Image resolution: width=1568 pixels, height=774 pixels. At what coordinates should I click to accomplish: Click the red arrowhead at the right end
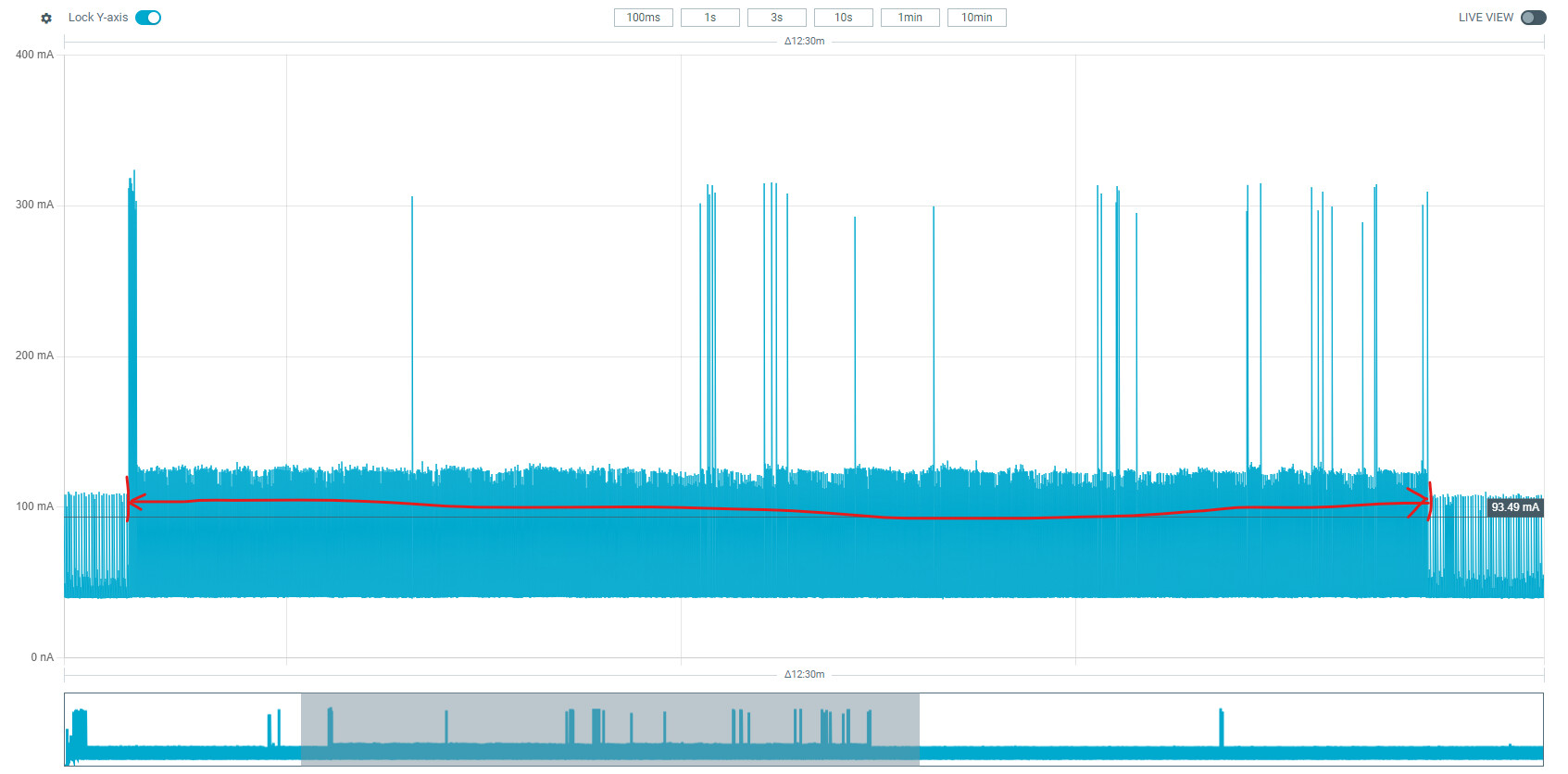[x=1420, y=503]
